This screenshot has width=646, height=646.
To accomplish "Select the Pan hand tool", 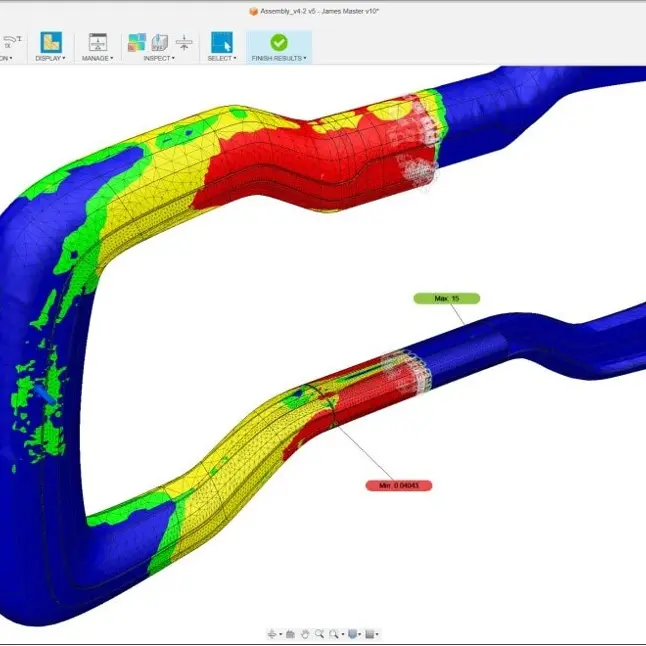I will (x=305, y=634).
